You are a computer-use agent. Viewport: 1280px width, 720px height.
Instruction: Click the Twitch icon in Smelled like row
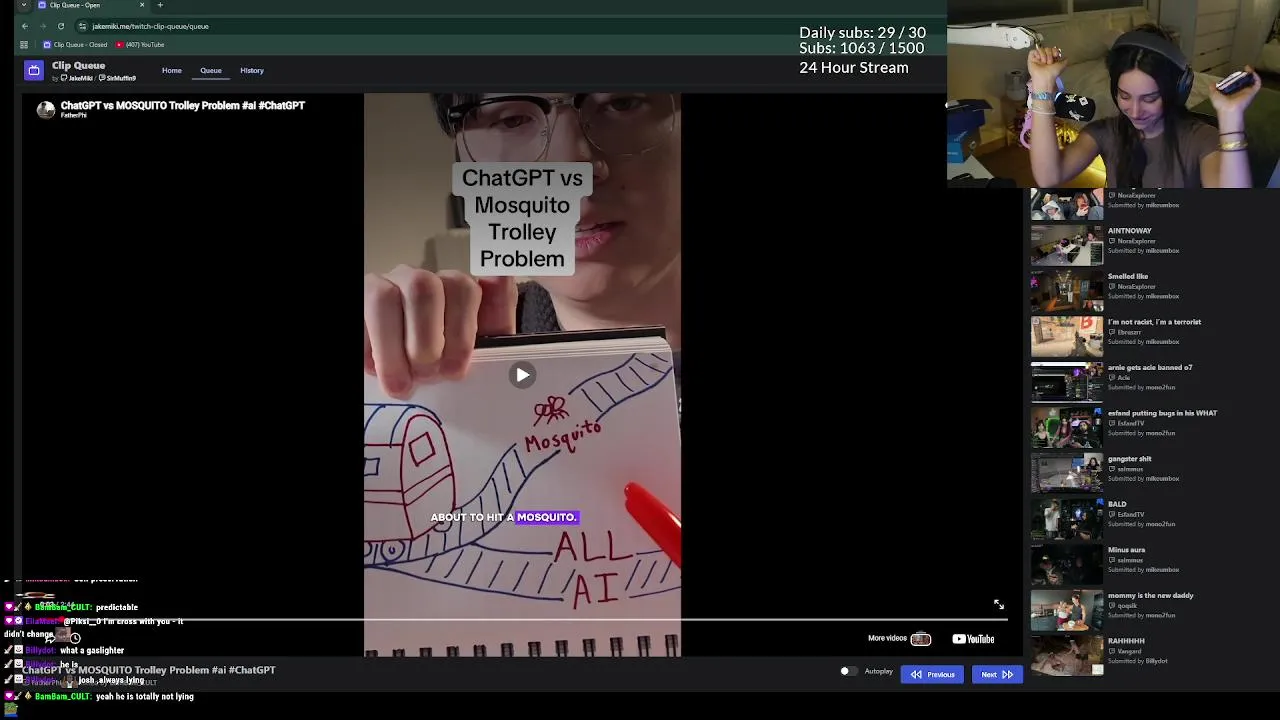click(x=1111, y=287)
